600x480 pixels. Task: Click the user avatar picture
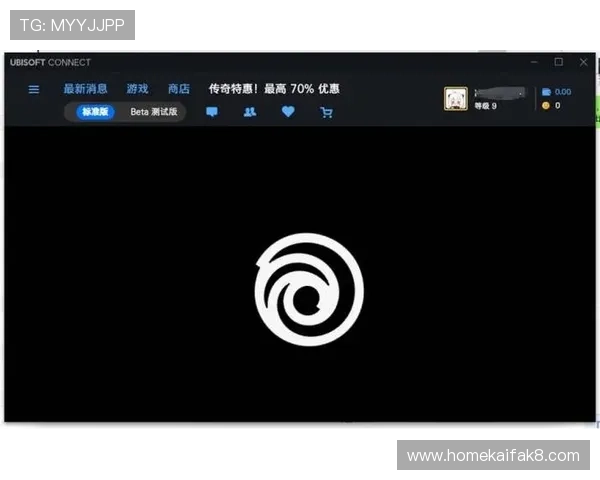455,99
